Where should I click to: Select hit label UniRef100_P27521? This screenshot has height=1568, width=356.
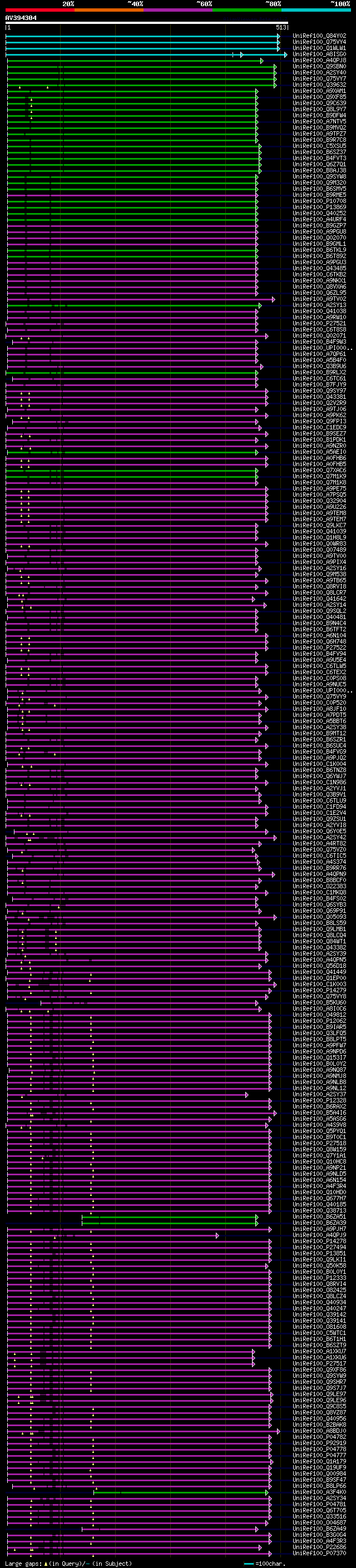coord(319,323)
